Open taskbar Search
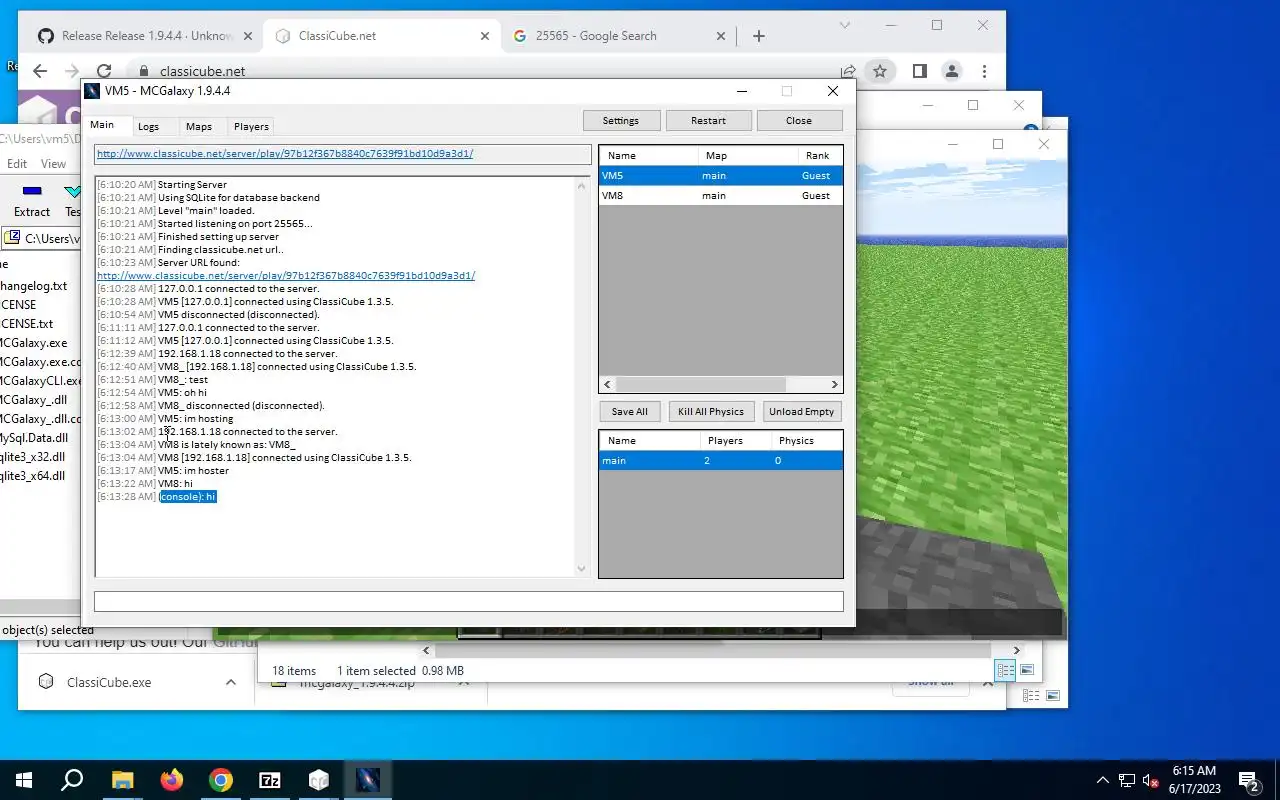 pyautogui.click(x=72, y=780)
